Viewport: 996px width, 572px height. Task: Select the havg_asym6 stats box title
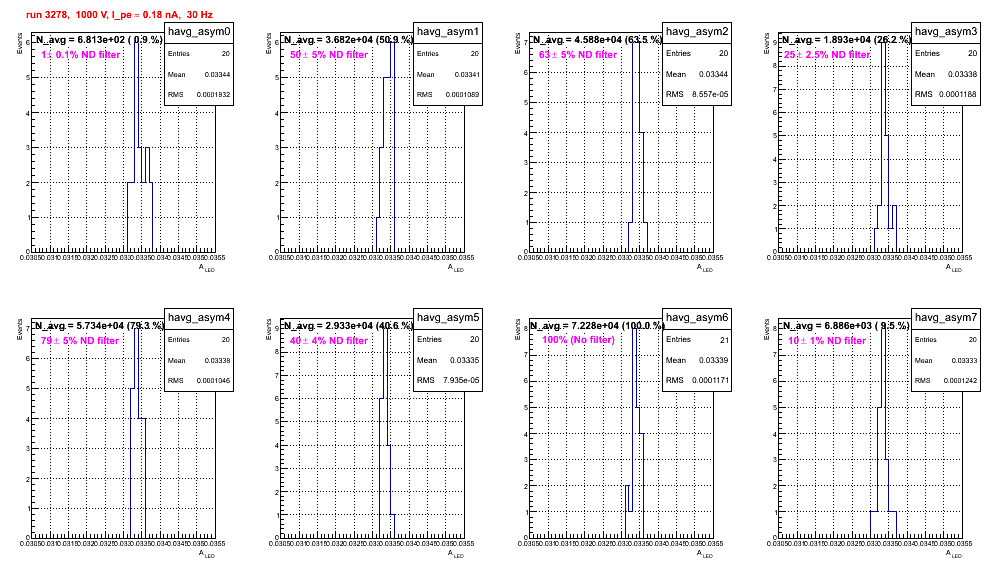(697, 318)
